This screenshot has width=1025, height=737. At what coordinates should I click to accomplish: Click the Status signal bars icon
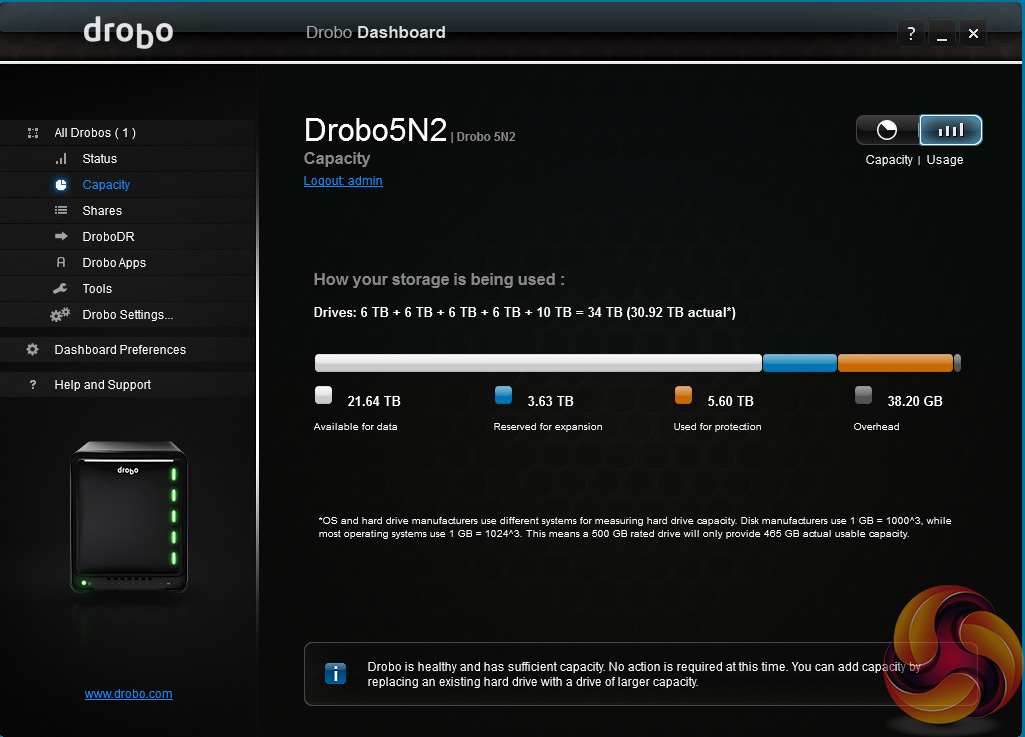point(61,159)
